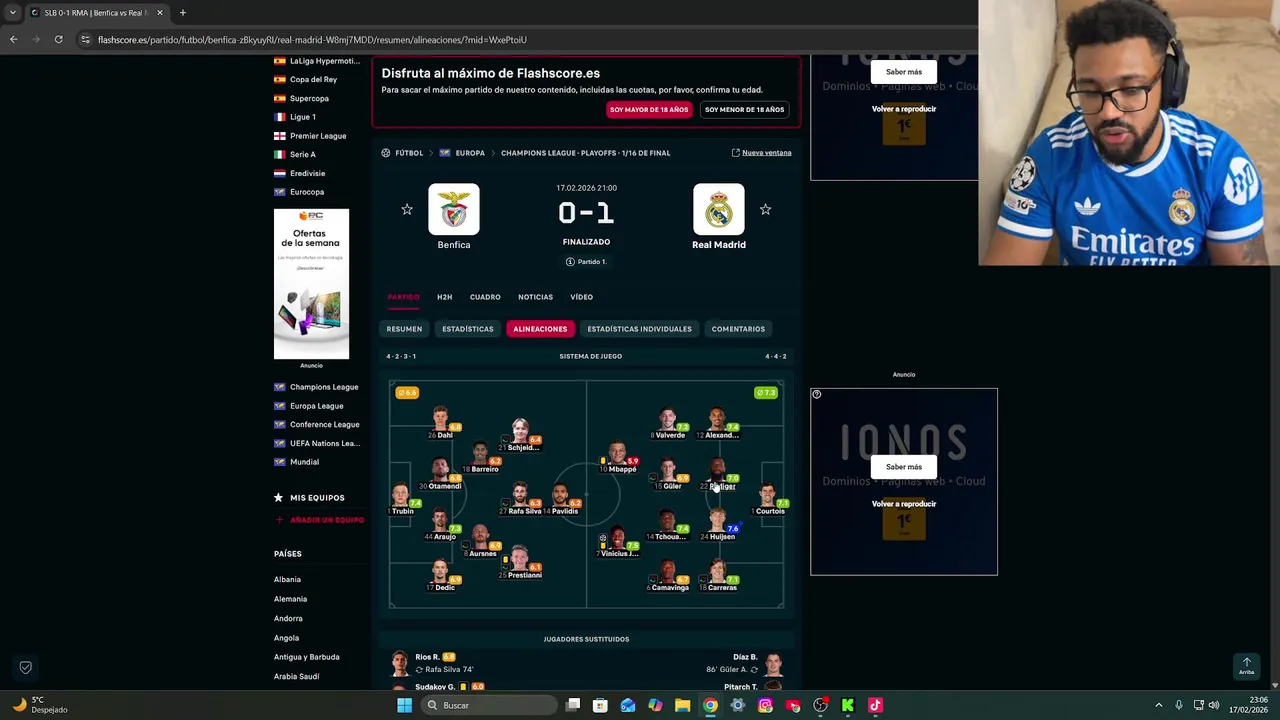
Task: Select the ALINEACIONES sub-tab
Action: pyautogui.click(x=540, y=329)
